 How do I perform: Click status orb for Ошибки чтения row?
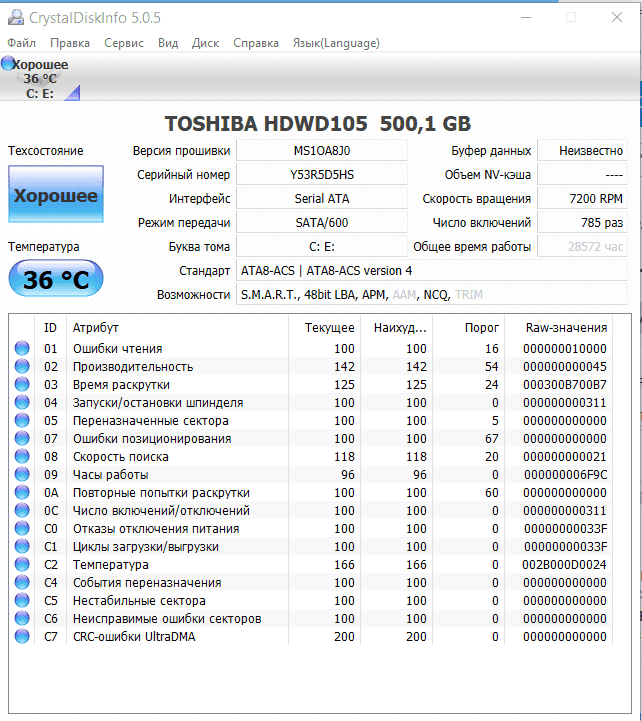(22, 348)
